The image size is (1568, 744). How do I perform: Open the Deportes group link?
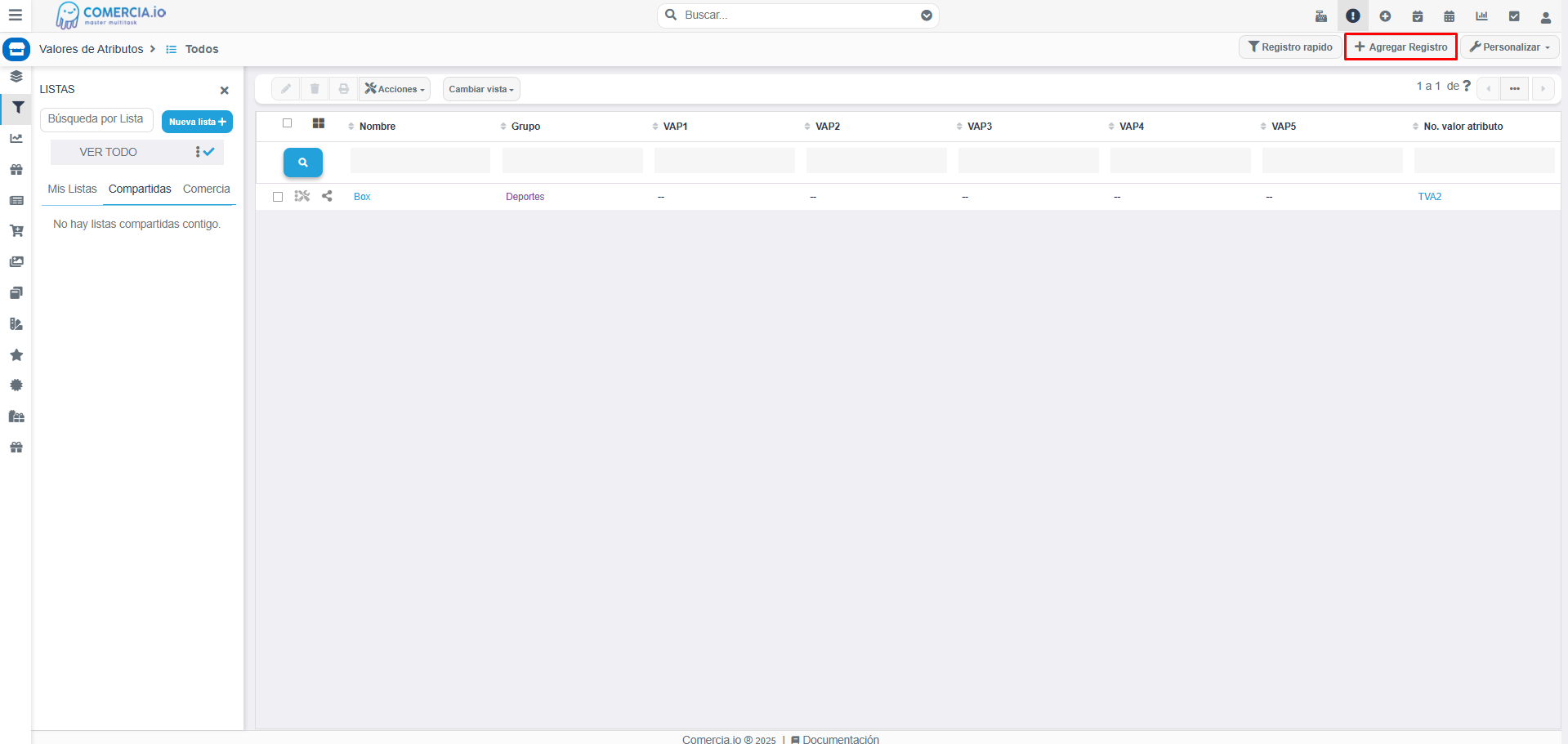[x=525, y=197]
